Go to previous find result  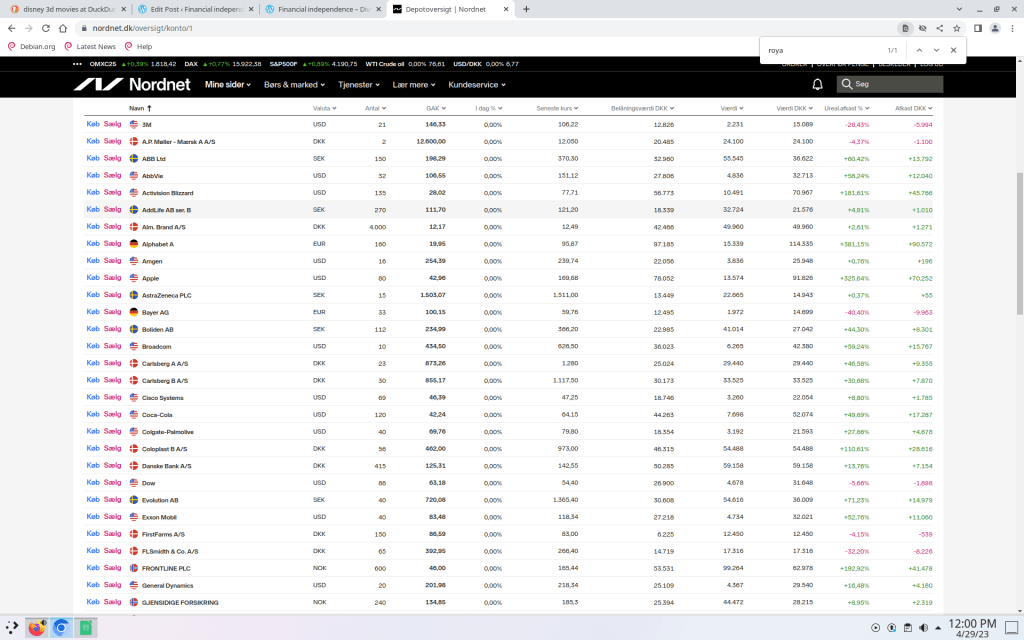(918, 49)
